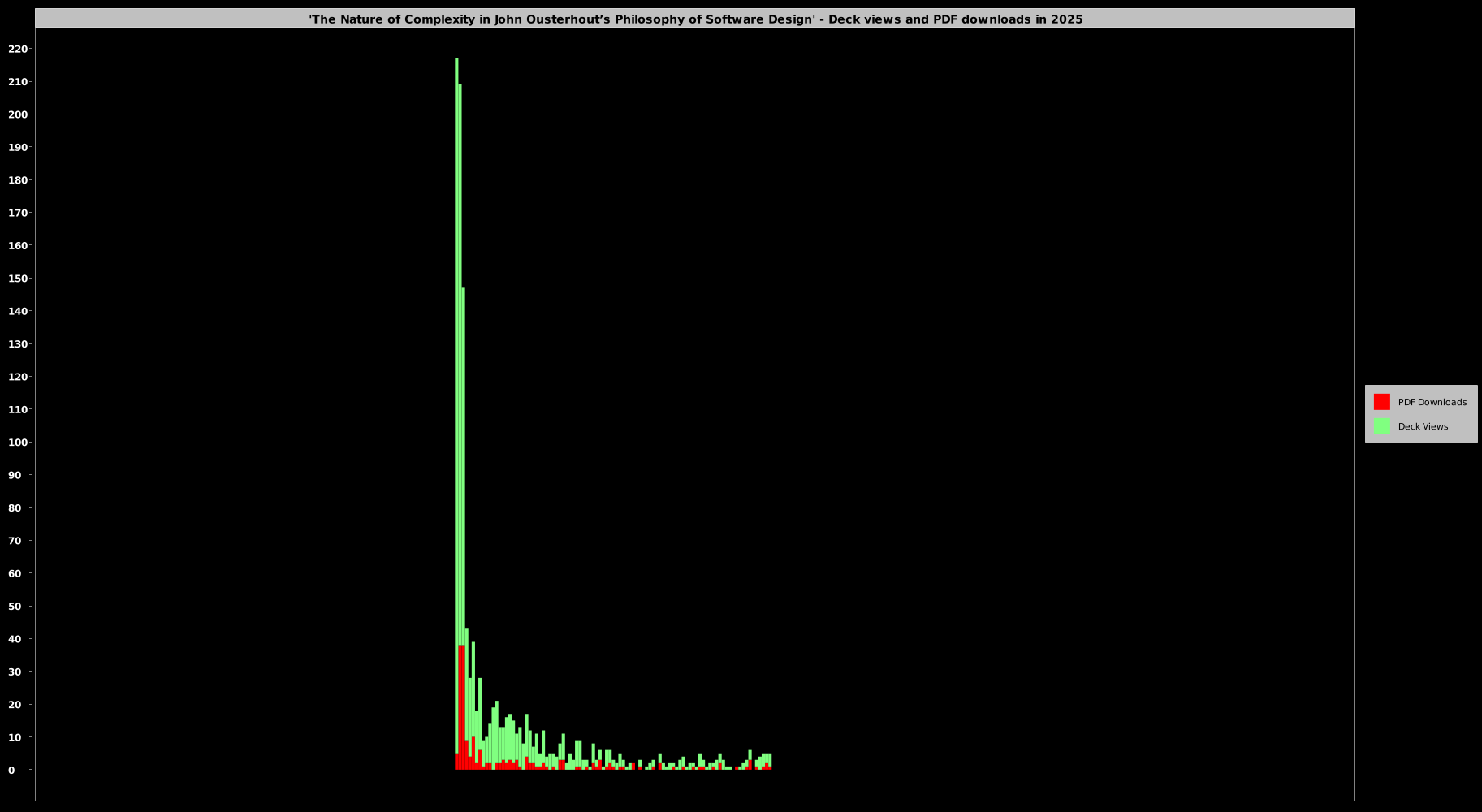1482x812 pixels.
Task: Click the 220 label on the y-axis
Action: click(x=17, y=49)
